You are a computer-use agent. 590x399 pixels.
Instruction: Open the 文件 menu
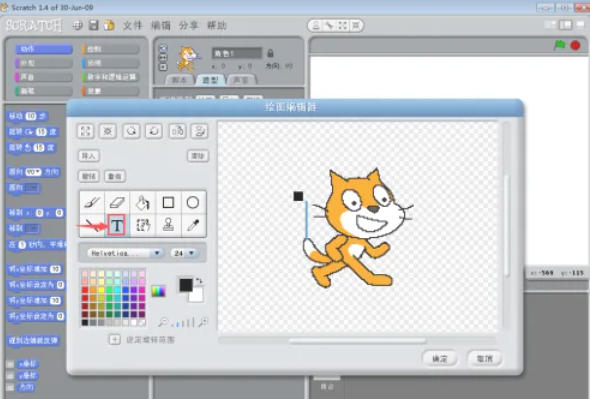132,26
